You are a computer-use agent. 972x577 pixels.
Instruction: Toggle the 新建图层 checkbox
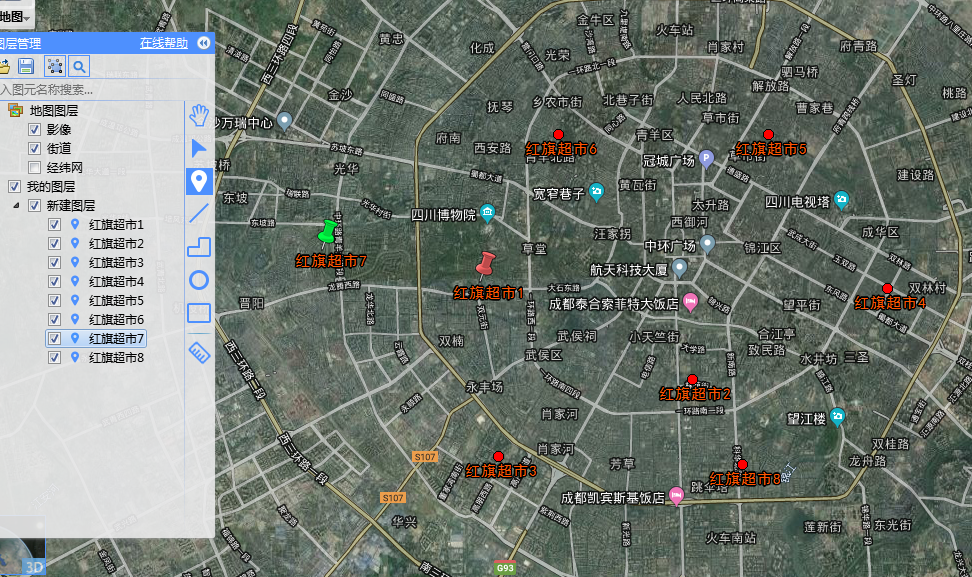35,206
